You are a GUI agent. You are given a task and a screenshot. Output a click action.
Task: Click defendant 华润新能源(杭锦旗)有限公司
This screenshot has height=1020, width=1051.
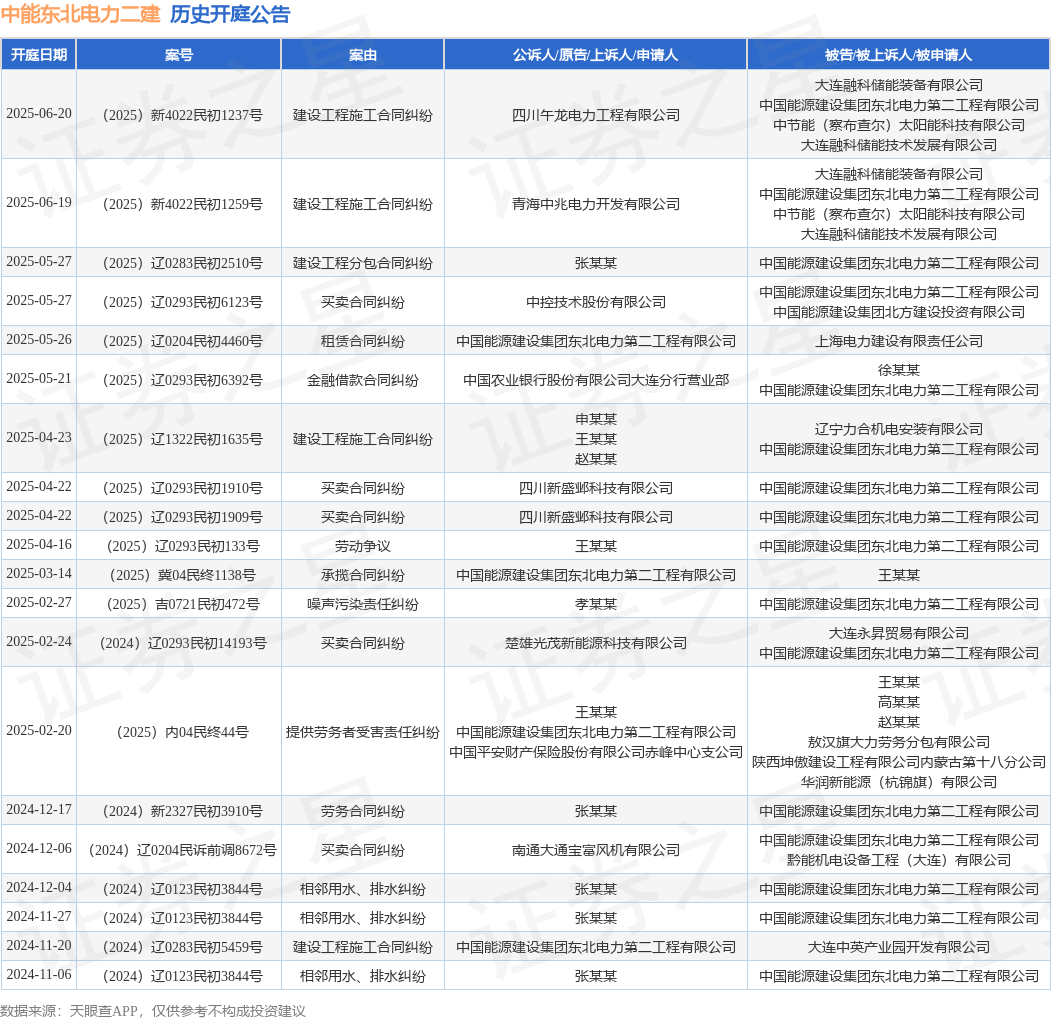pyautogui.click(x=898, y=782)
